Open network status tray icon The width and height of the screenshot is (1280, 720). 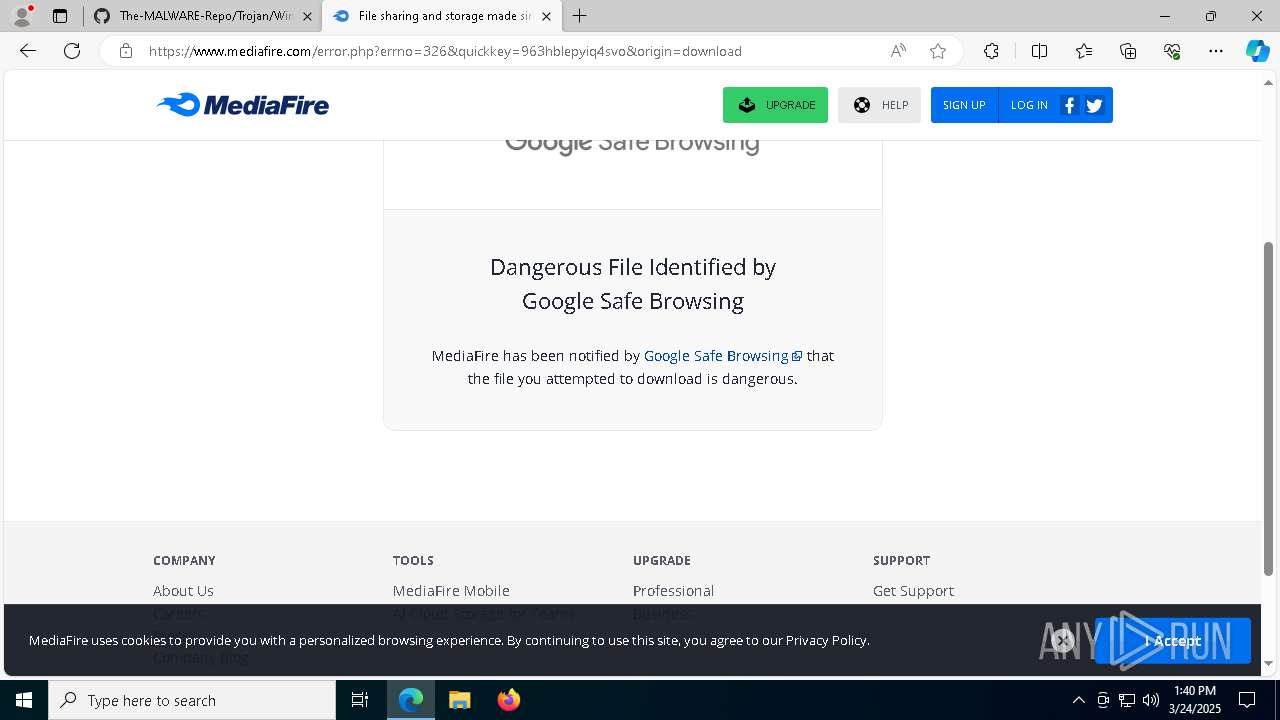(x=1127, y=700)
